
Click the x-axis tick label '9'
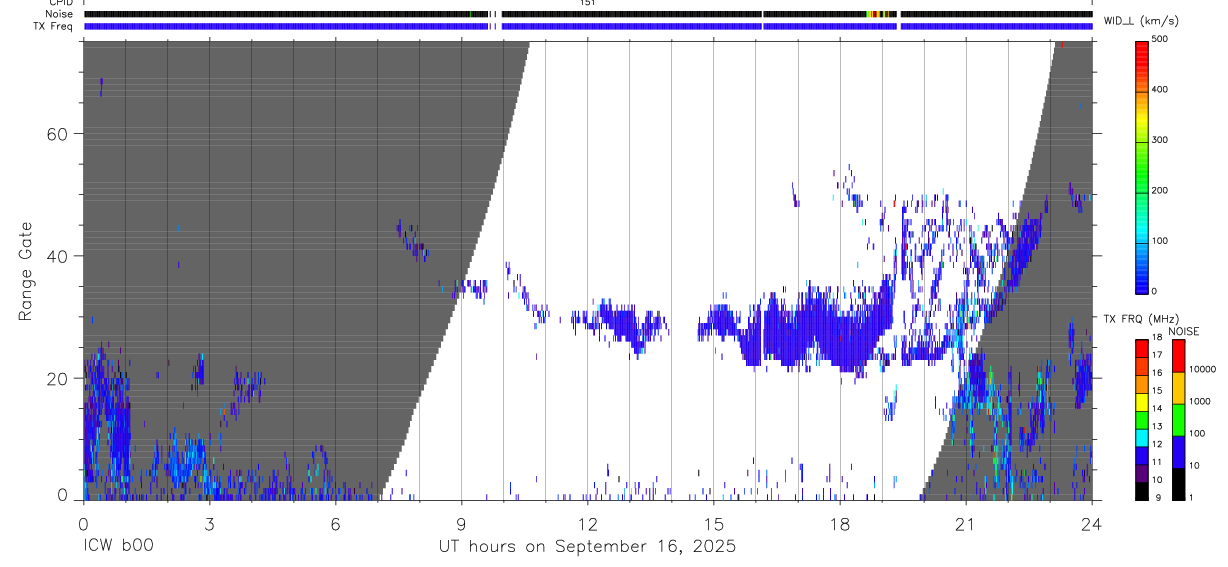(x=461, y=523)
